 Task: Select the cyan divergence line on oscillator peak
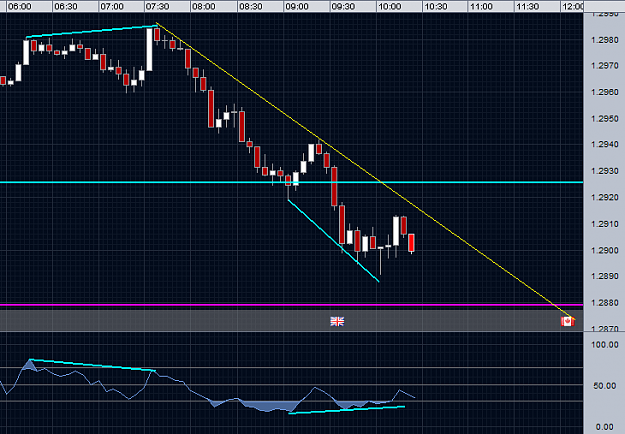[x=92, y=365]
